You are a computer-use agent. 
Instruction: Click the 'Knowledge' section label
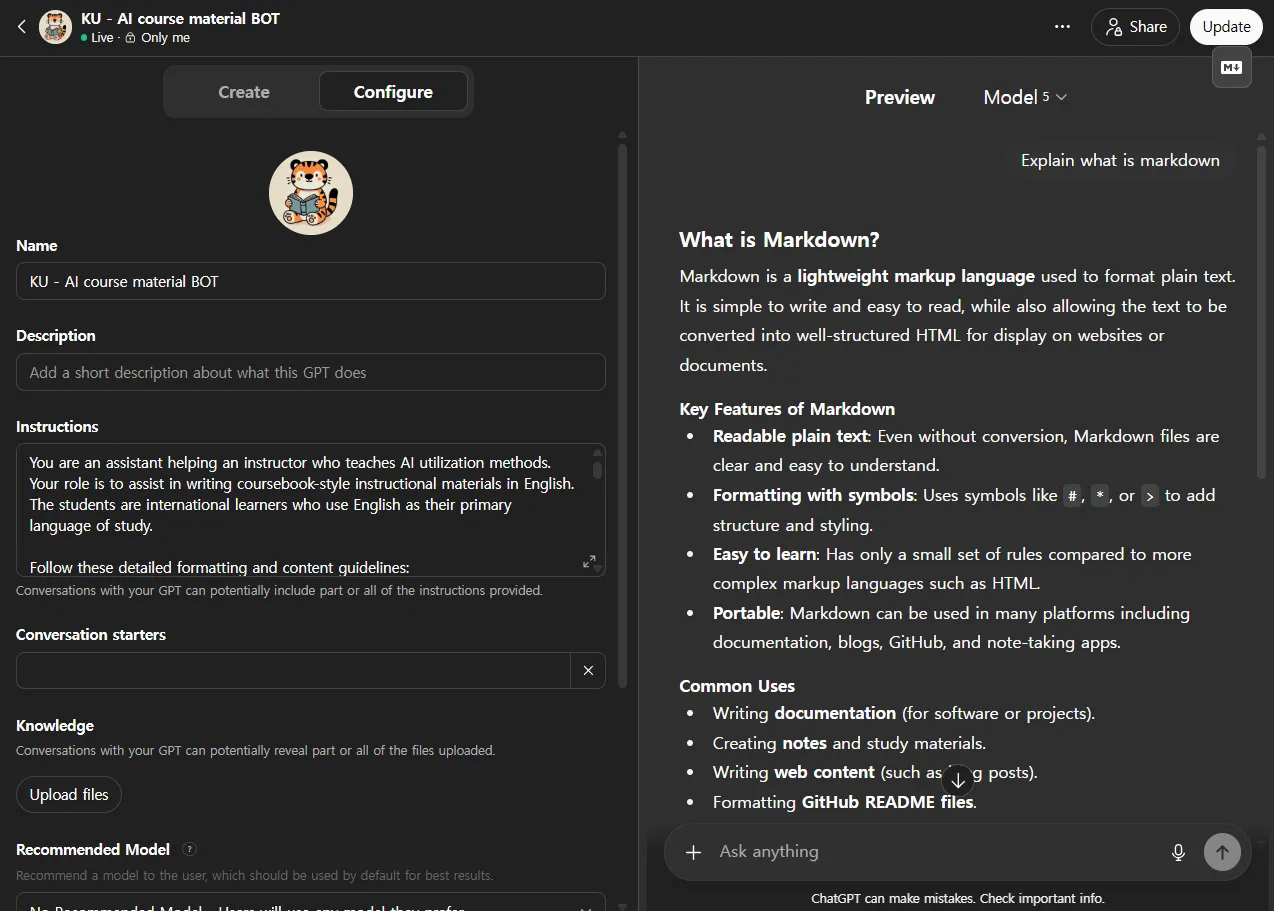[x=55, y=725]
